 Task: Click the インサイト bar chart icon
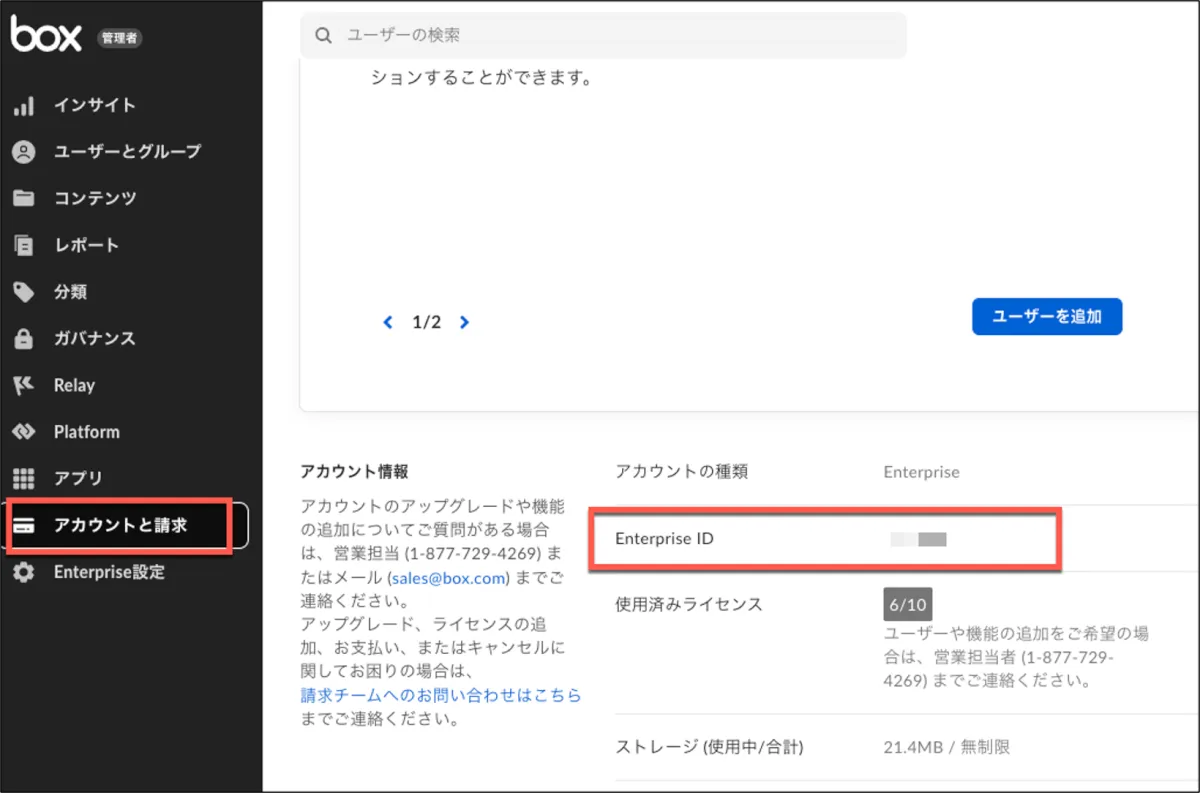23,105
